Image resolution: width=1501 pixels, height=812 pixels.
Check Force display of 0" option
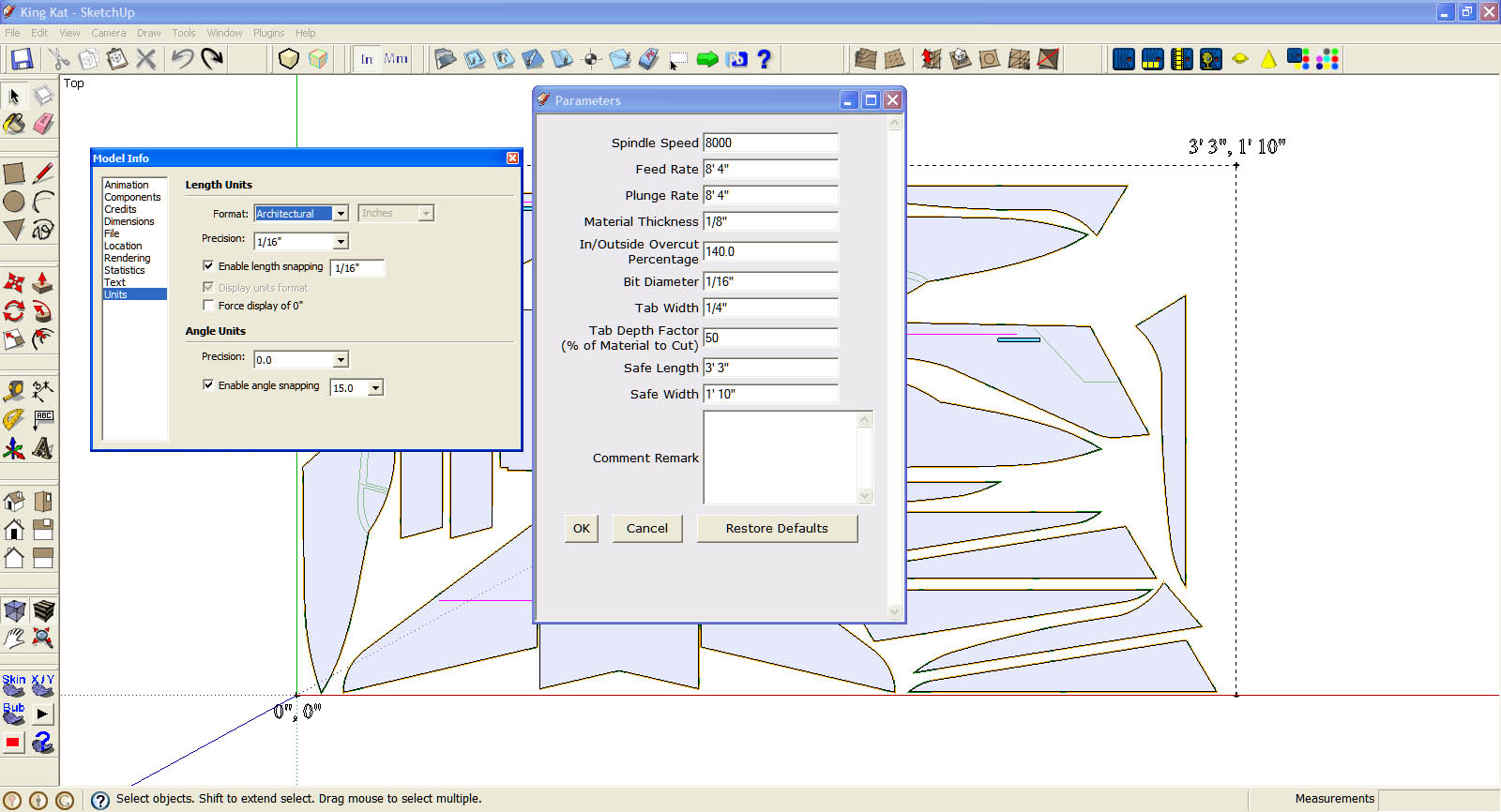pyautogui.click(x=208, y=306)
